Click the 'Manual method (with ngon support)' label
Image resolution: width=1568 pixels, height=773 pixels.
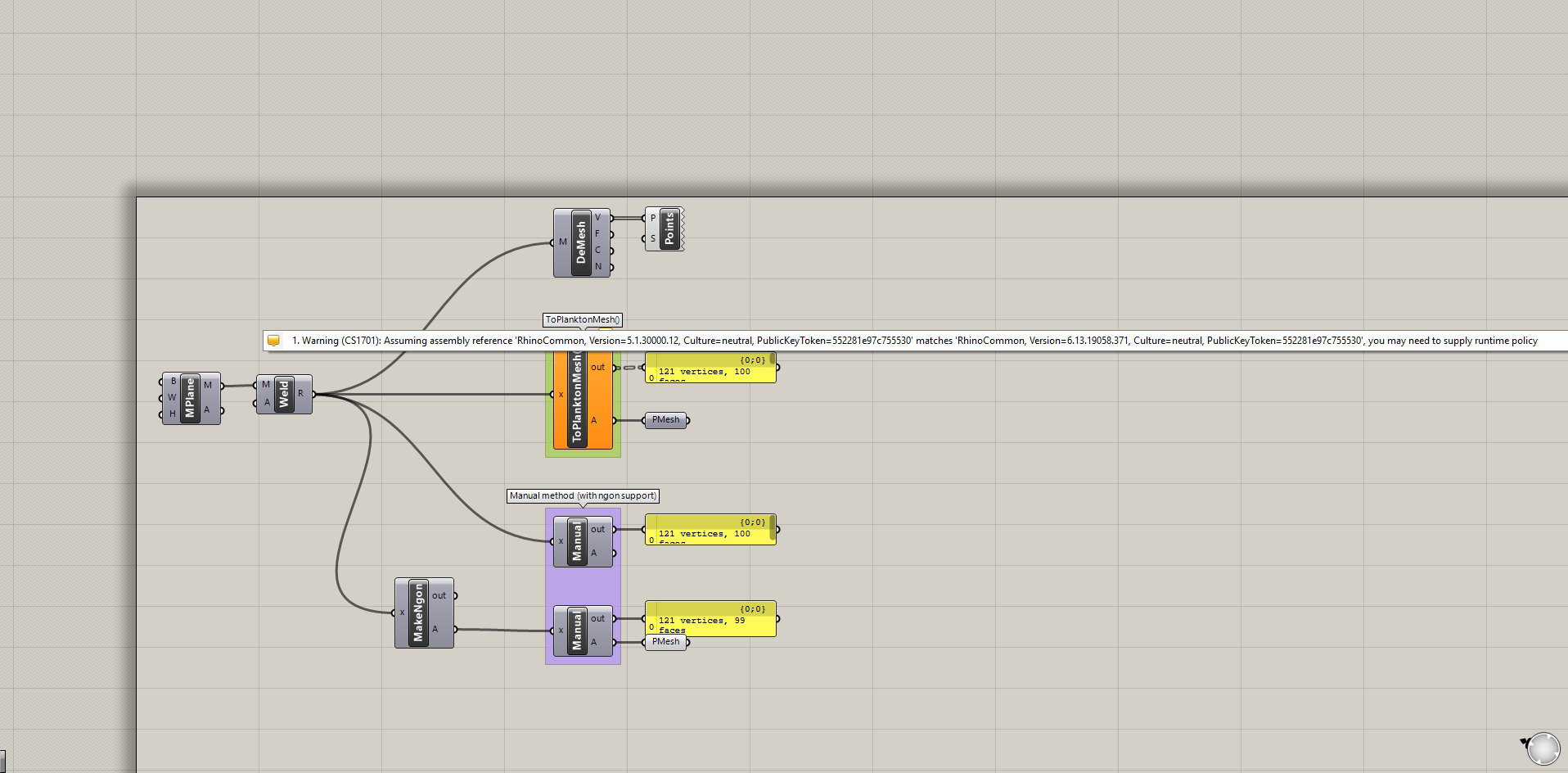pyautogui.click(x=583, y=496)
